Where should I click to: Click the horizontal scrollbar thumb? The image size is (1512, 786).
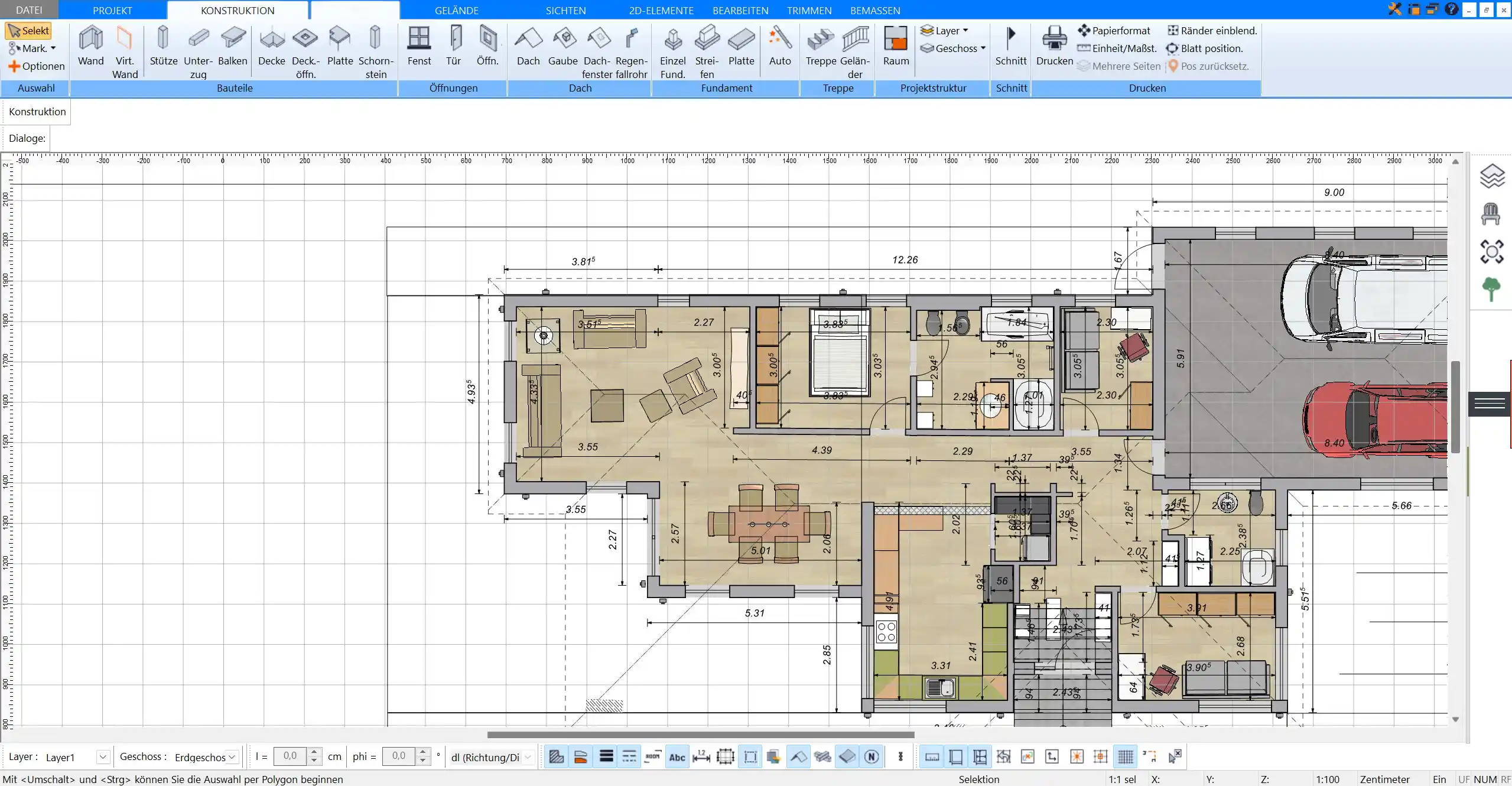point(701,735)
